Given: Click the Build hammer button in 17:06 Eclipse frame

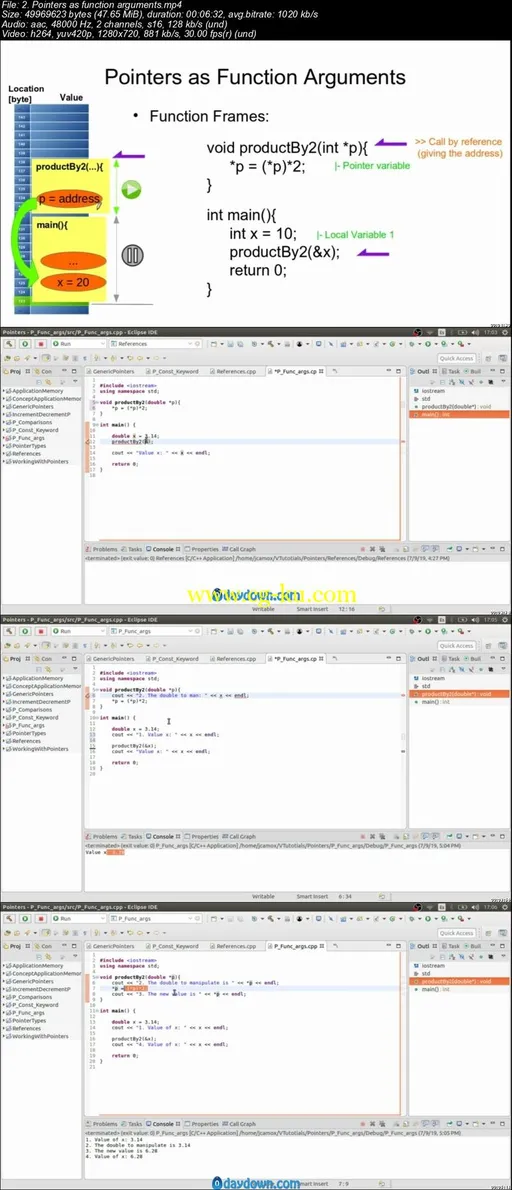Looking at the screenshot, I should (11, 919).
